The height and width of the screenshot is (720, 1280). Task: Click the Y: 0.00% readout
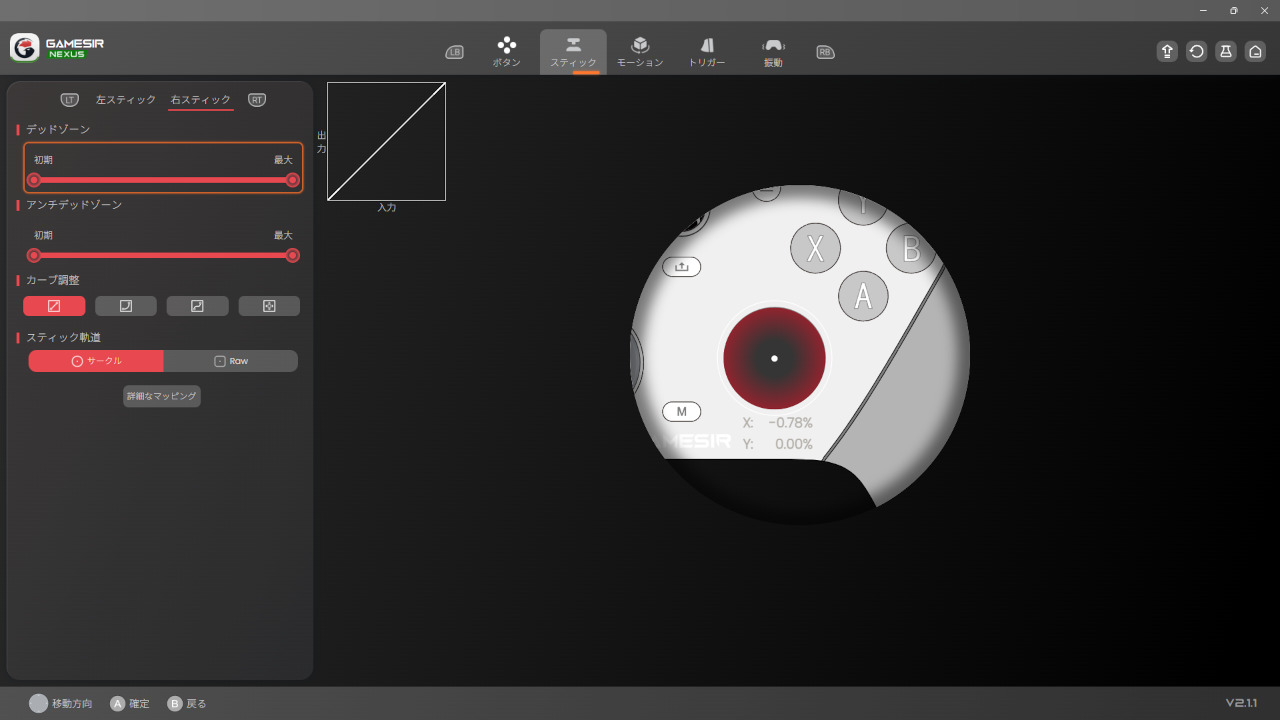click(x=778, y=444)
